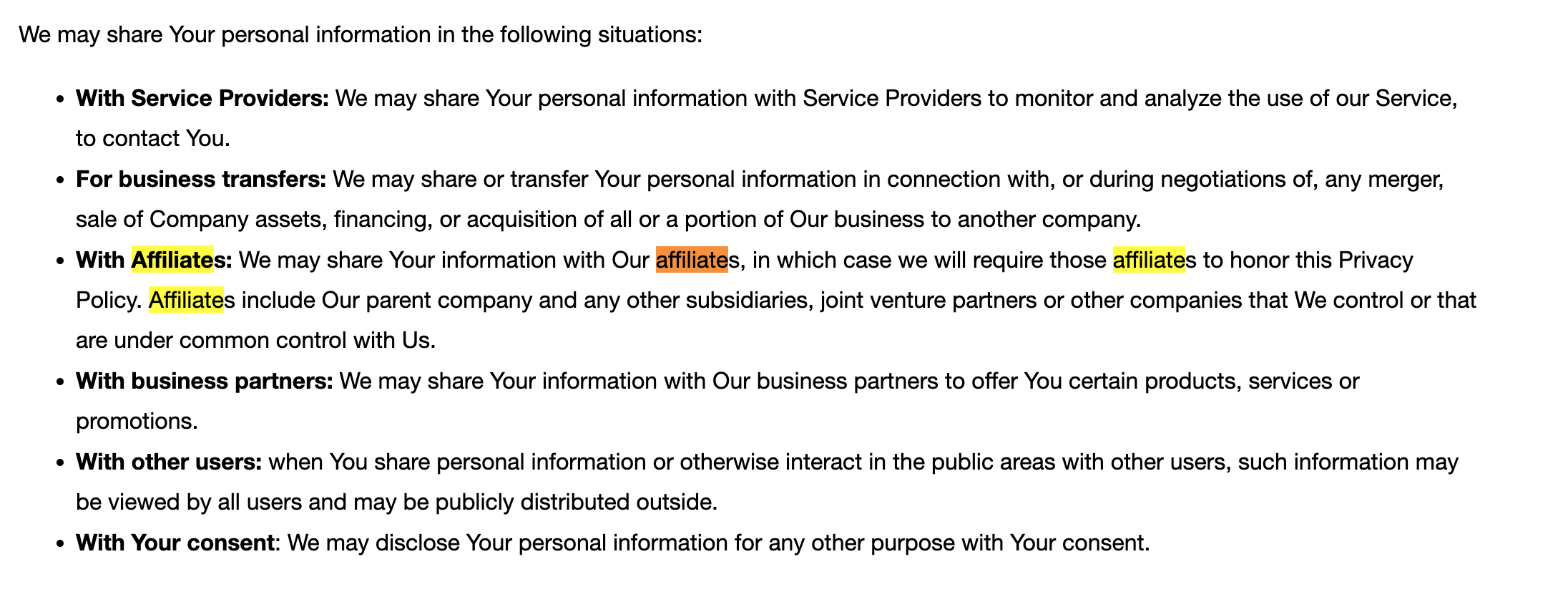1568x597 pixels.
Task: Click the text 'to contact You.'
Action: [x=153, y=138]
